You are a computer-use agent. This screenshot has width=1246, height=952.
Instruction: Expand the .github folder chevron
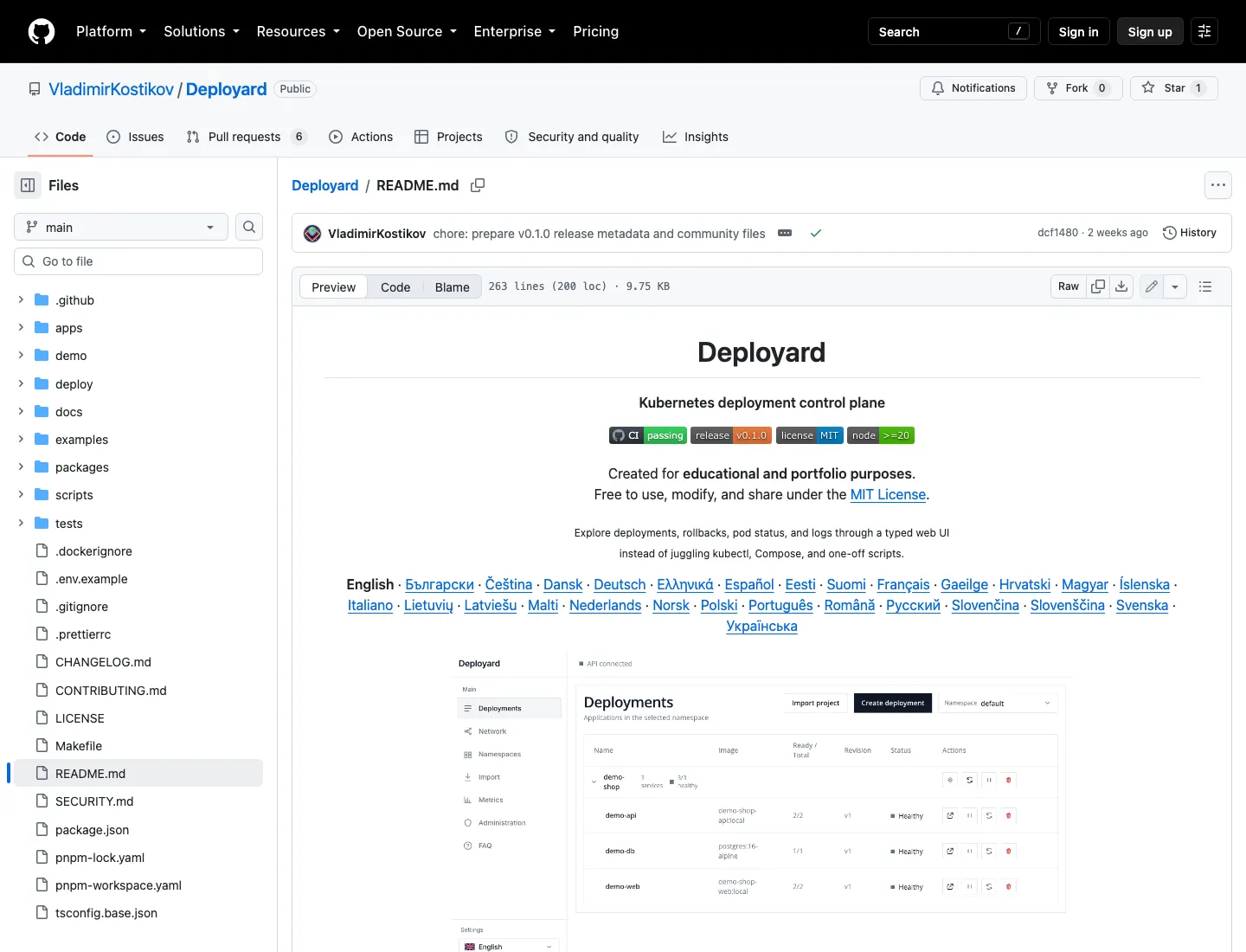click(21, 299)
